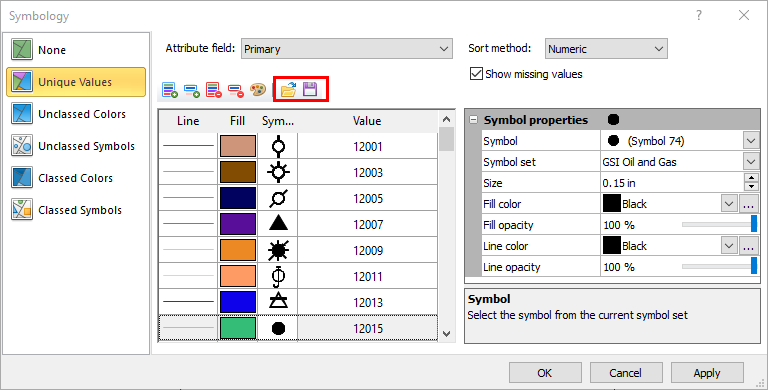Click the fill swatch for value 12001
The height and width of the screenshot is (390, 768).
click(x=238, y=146)
